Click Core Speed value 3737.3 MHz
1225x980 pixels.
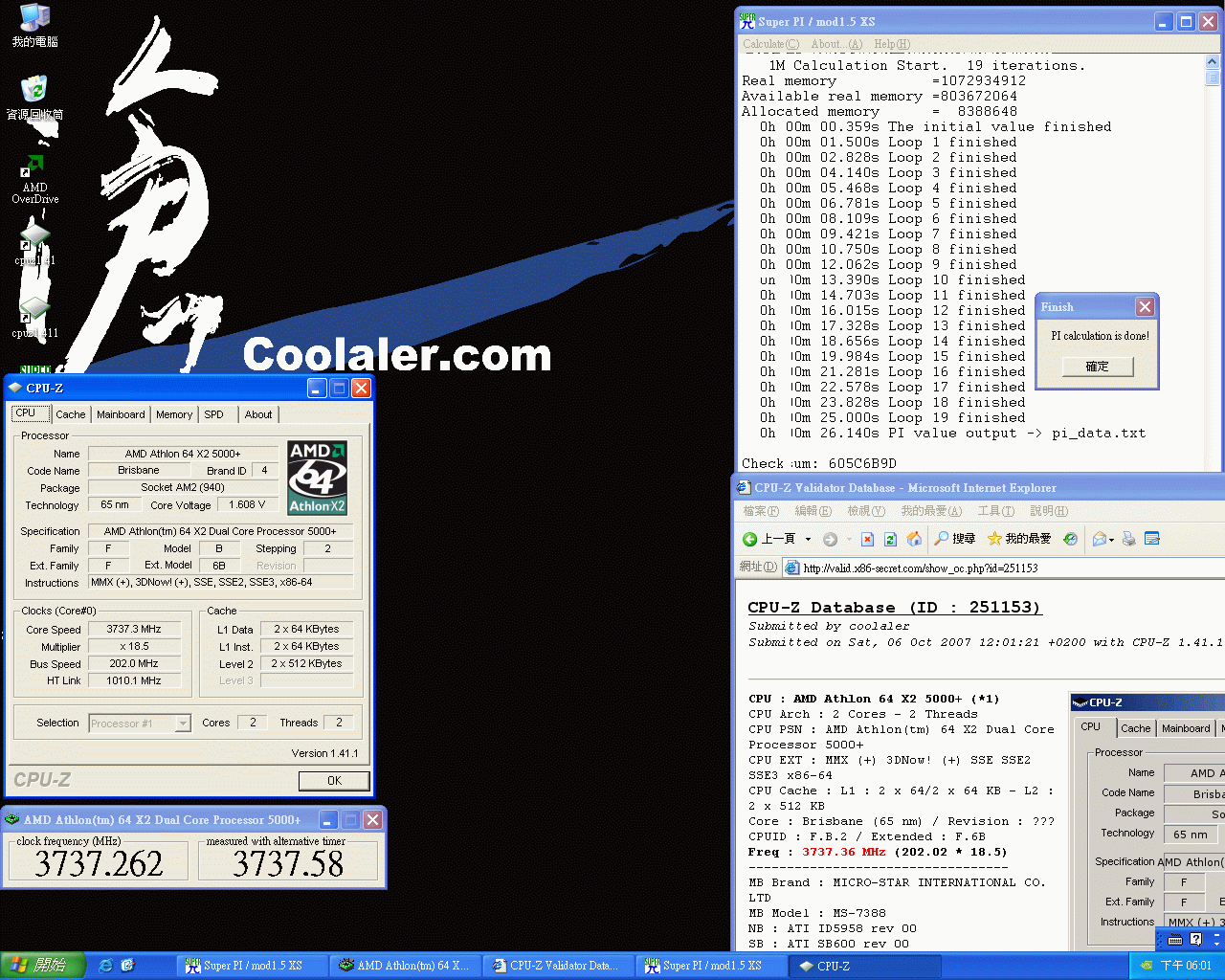(134, 629)
